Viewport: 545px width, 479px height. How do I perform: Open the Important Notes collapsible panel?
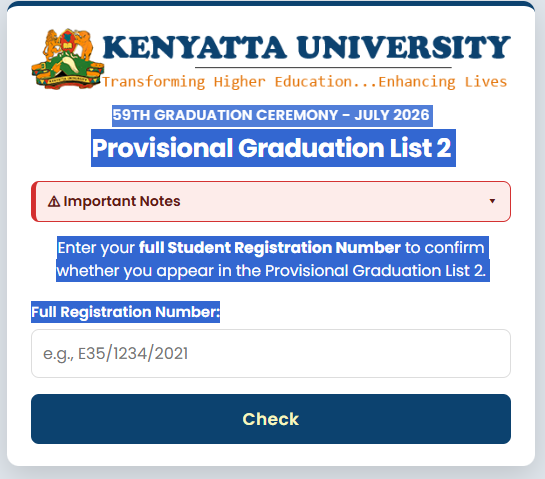[x=271, y=201]
